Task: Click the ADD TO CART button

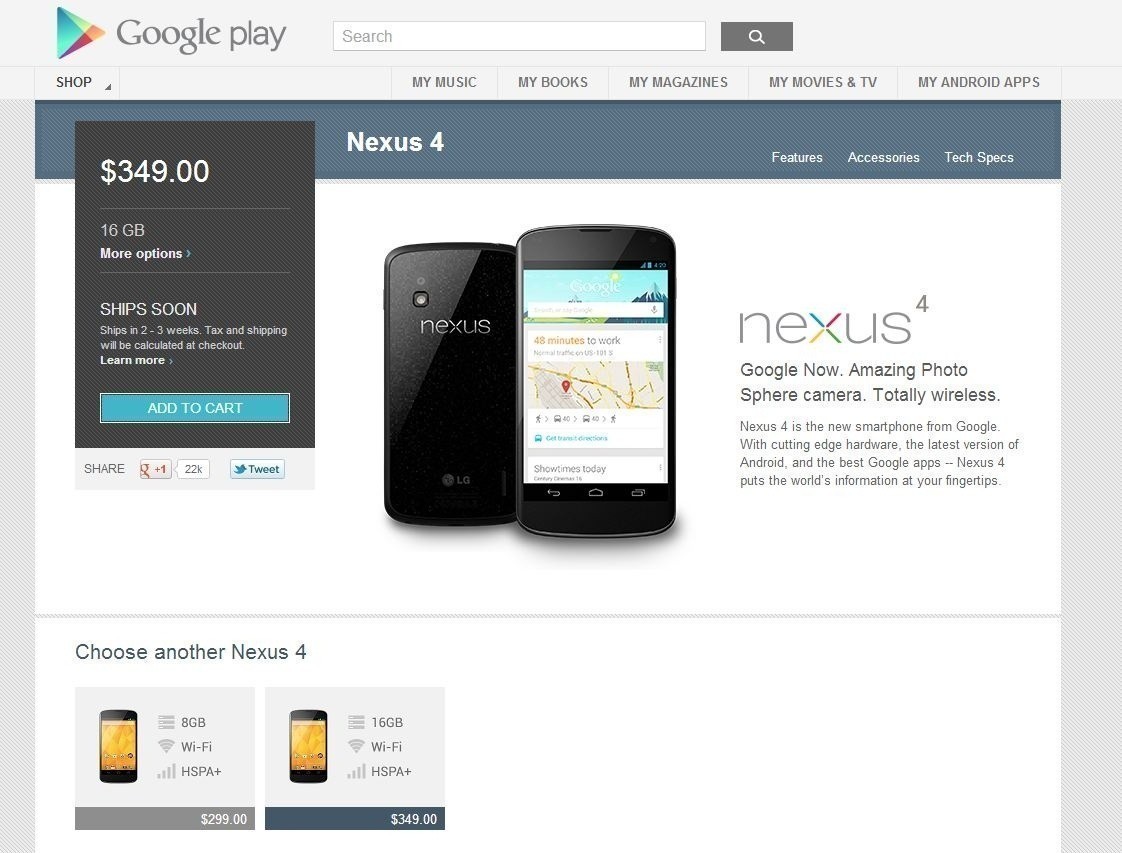Action: point(195,408)
